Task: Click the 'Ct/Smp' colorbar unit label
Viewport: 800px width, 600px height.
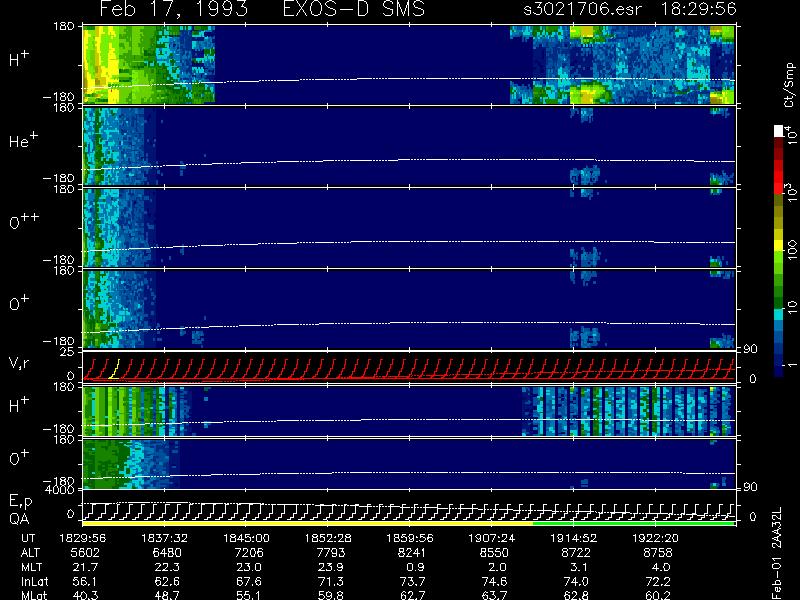Action: pyautogui.click(x=789, y=85)
